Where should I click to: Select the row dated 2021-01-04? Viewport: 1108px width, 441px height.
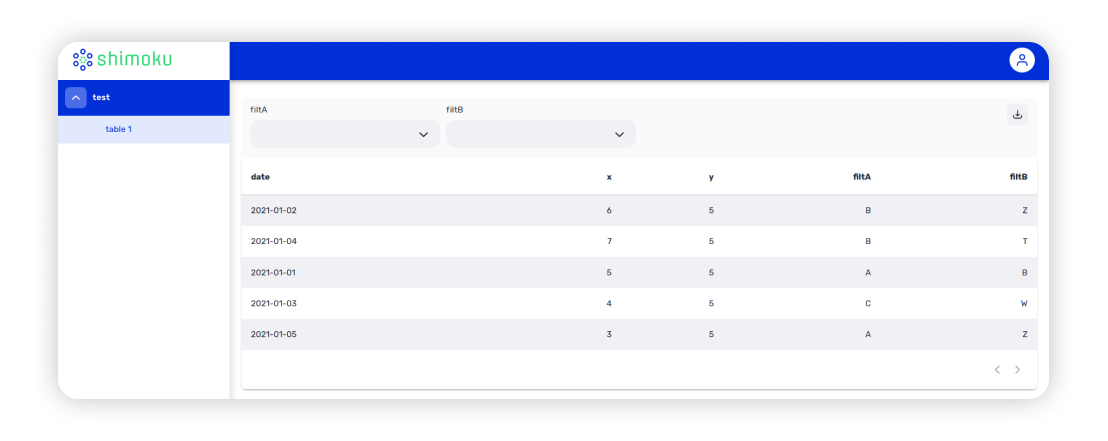[640, 242]
